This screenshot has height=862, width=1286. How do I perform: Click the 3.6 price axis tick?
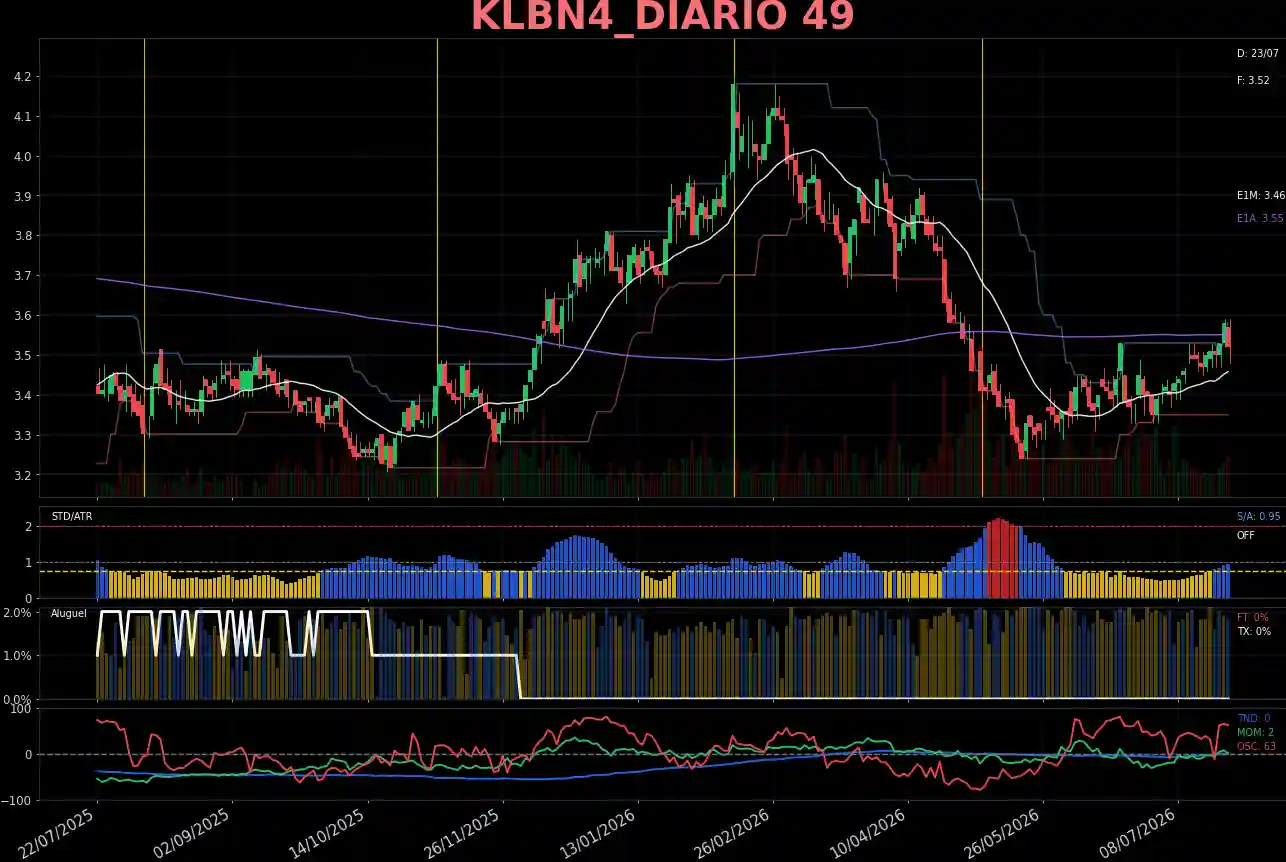(x=22, y=316)
